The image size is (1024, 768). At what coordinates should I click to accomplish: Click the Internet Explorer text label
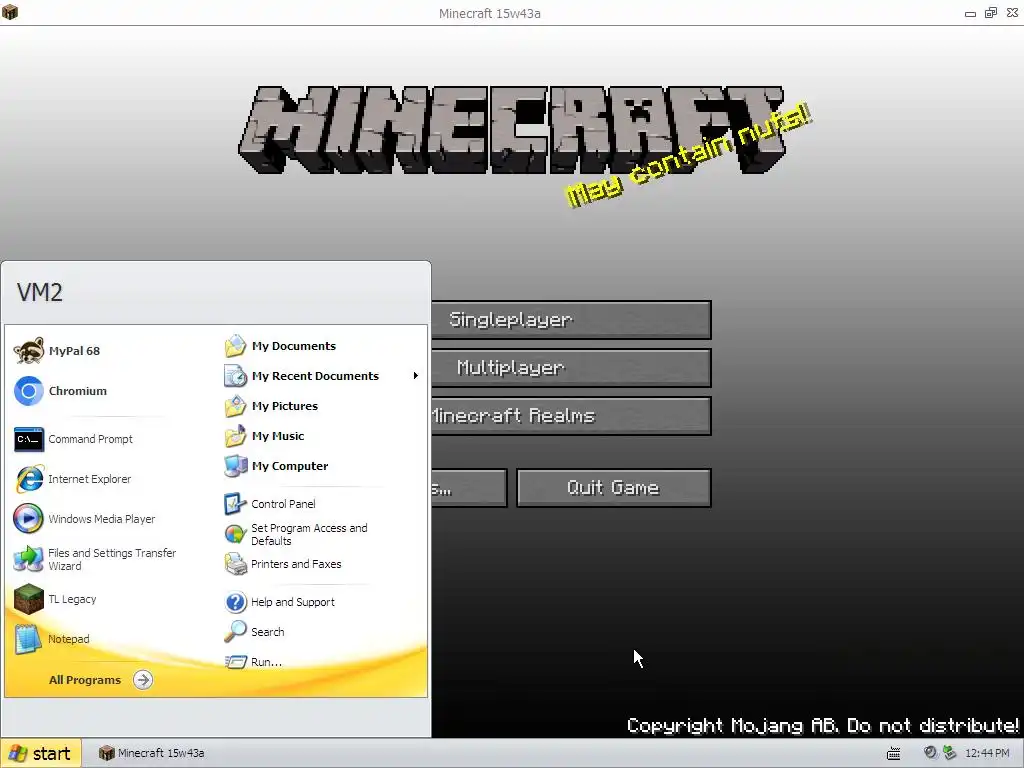(x=89, y=479)
